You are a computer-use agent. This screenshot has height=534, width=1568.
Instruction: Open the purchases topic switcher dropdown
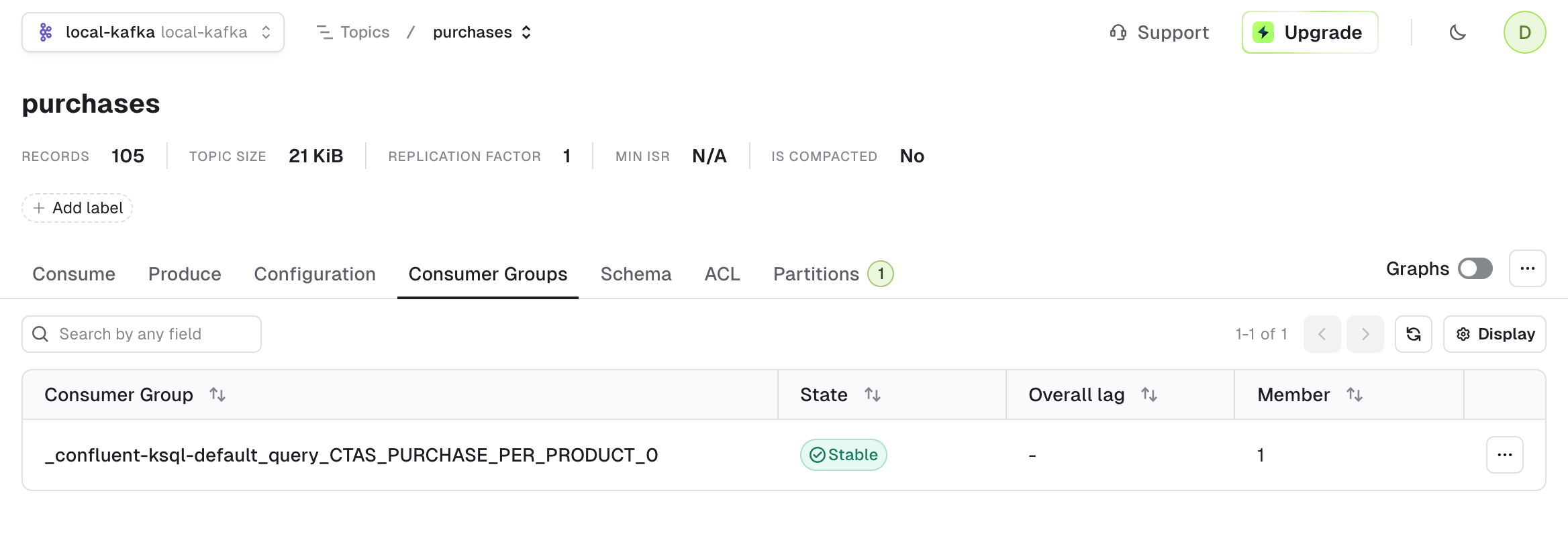482,32
